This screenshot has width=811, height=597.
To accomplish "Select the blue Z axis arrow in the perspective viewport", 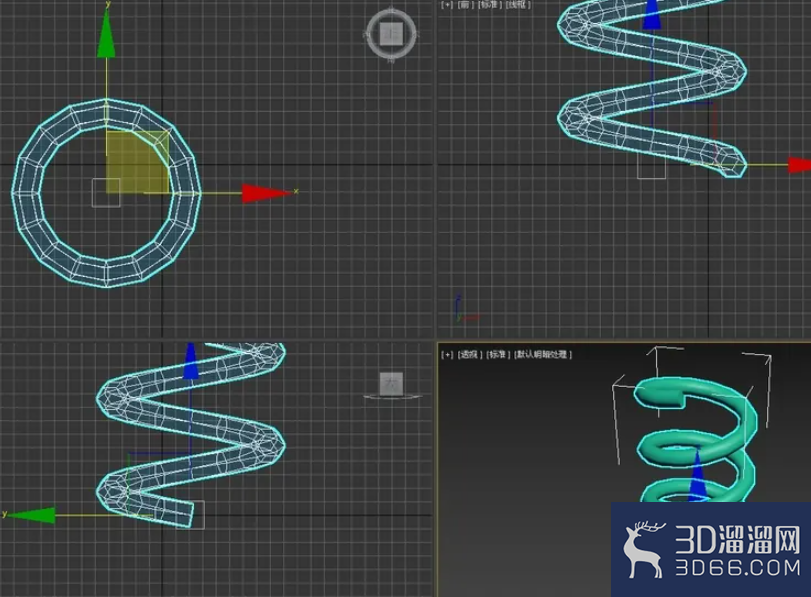I will pos(698,475).
